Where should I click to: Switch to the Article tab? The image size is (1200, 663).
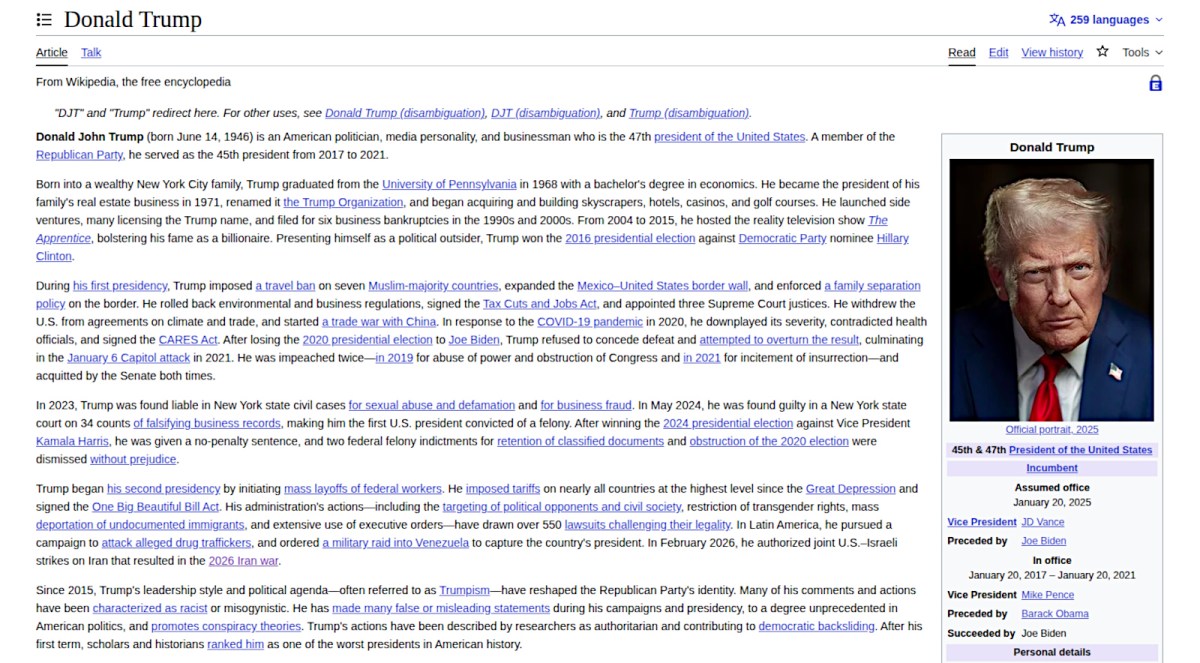(x=52, y=53)
